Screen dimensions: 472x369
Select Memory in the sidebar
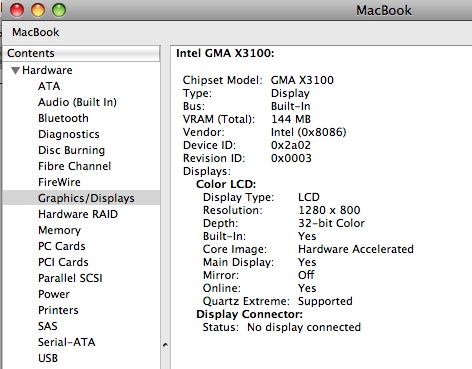59,230
